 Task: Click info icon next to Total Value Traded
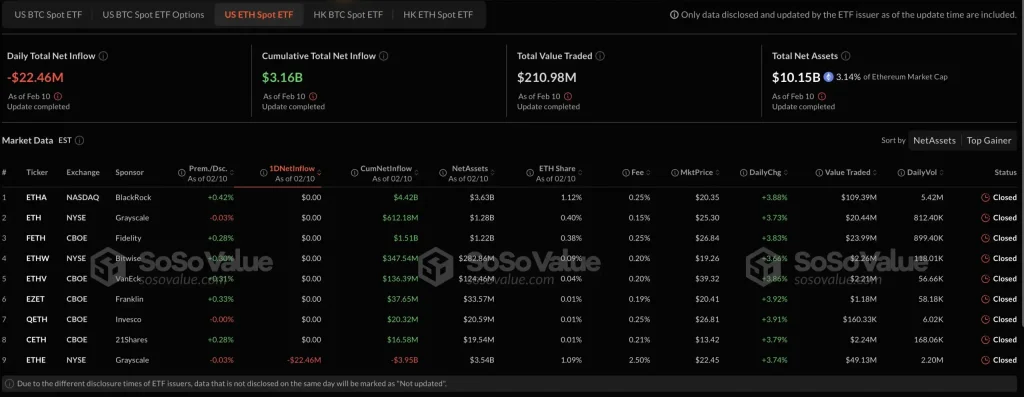coord(600,56)
